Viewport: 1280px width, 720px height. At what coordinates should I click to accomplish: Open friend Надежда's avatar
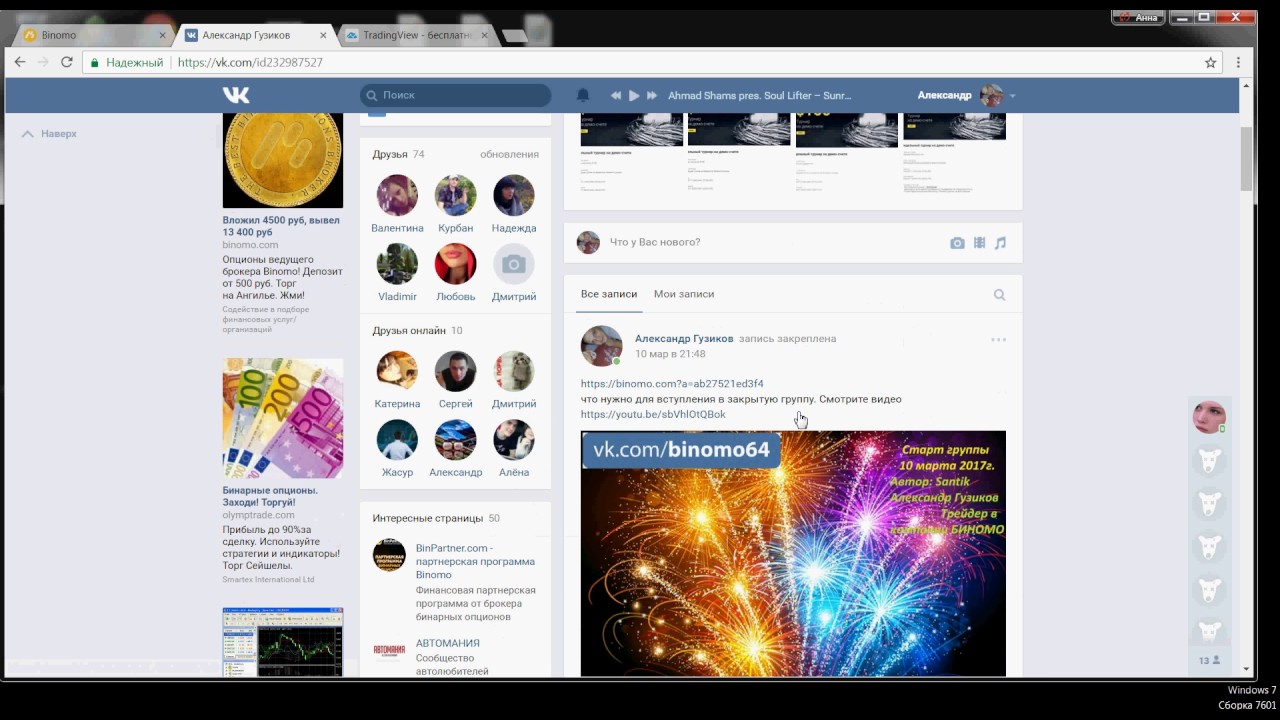[x=514, y=195]
